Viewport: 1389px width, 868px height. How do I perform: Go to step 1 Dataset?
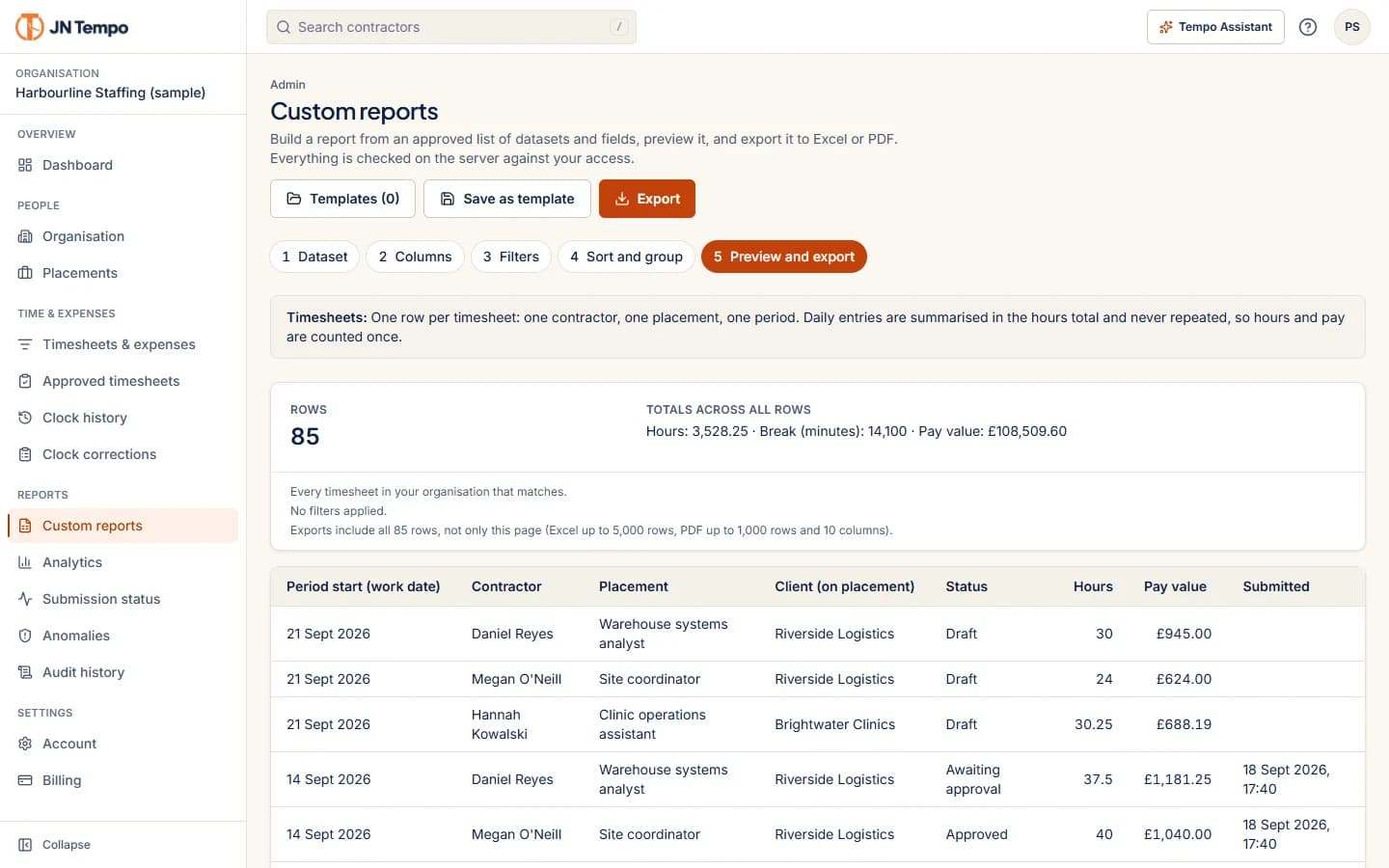tap(314, 257)
